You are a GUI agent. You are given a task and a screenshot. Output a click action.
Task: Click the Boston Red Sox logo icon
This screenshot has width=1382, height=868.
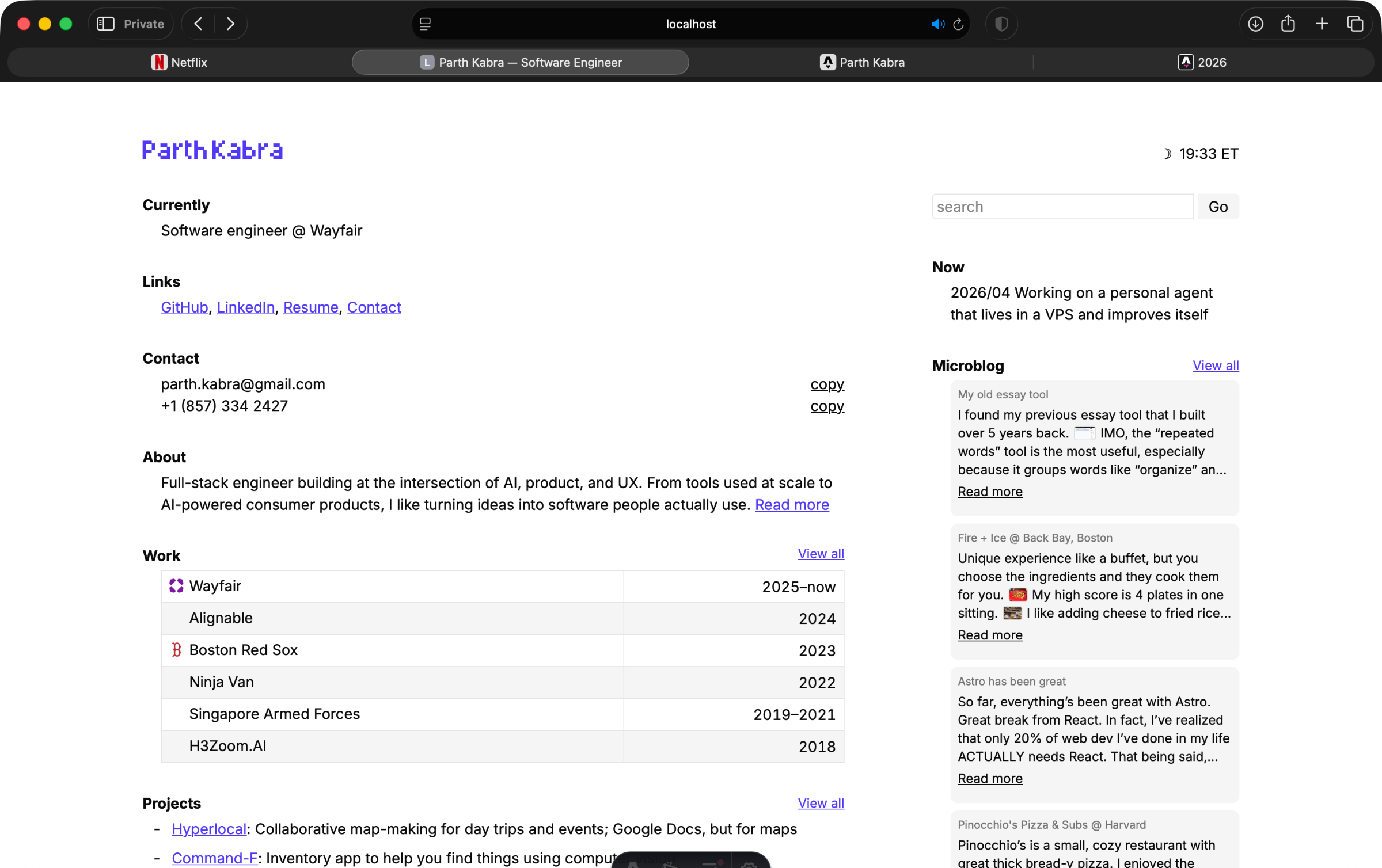click(176, 650)
